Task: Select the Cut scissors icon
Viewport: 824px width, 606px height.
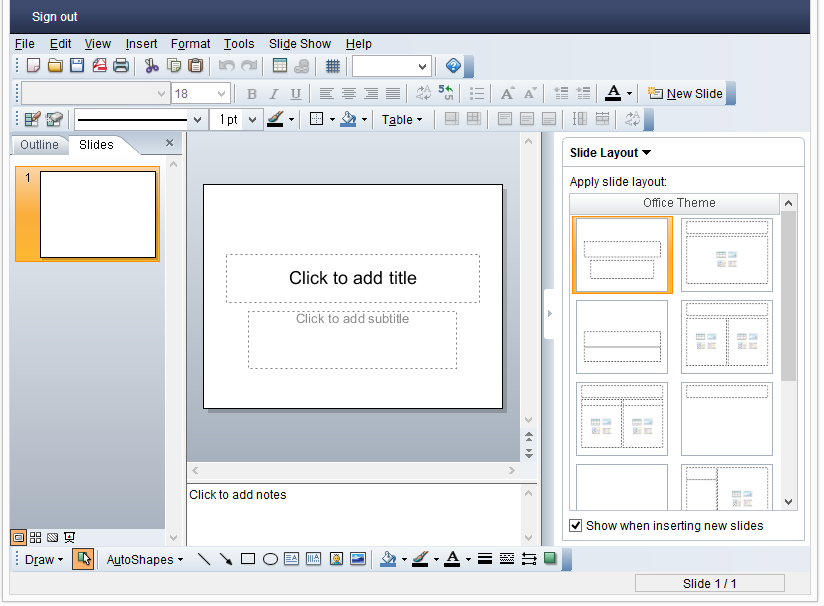Action: click(x=151, y=66)
